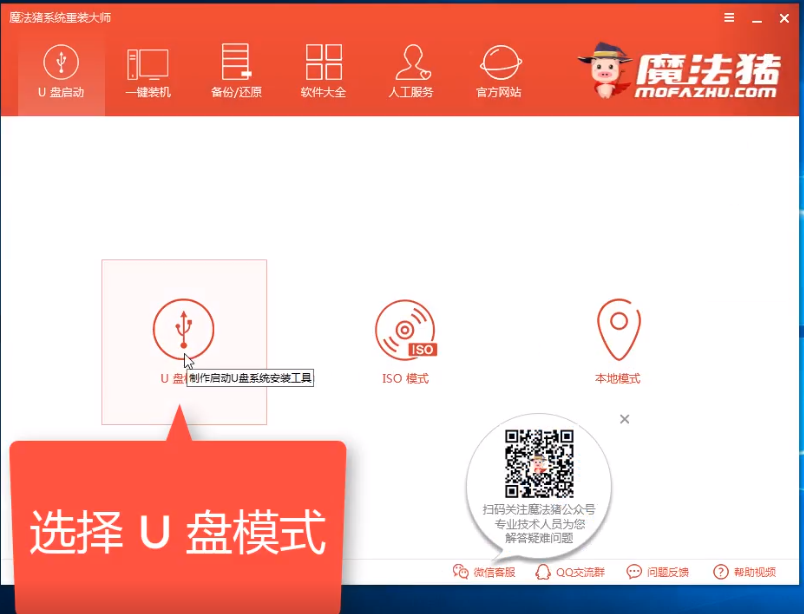This screenshot has width=804, height=614.
Task: Dismiss the QR code popup
Action: (x=625, y=419)
